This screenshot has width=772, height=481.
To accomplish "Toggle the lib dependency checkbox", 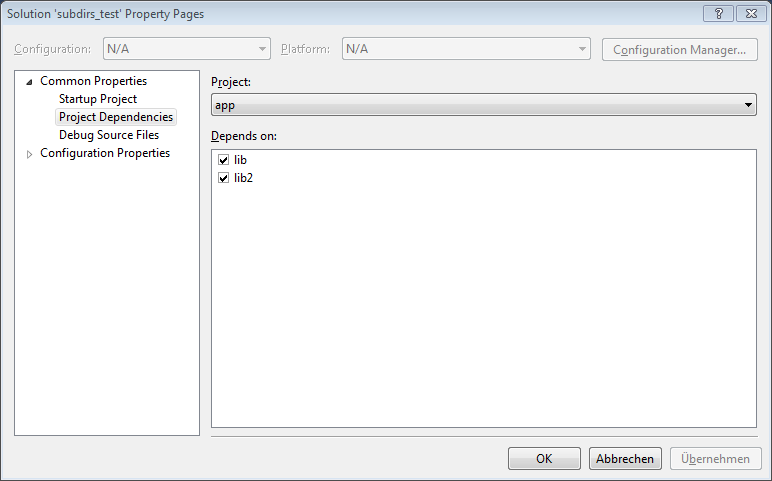I will click(x=224, y=160).
